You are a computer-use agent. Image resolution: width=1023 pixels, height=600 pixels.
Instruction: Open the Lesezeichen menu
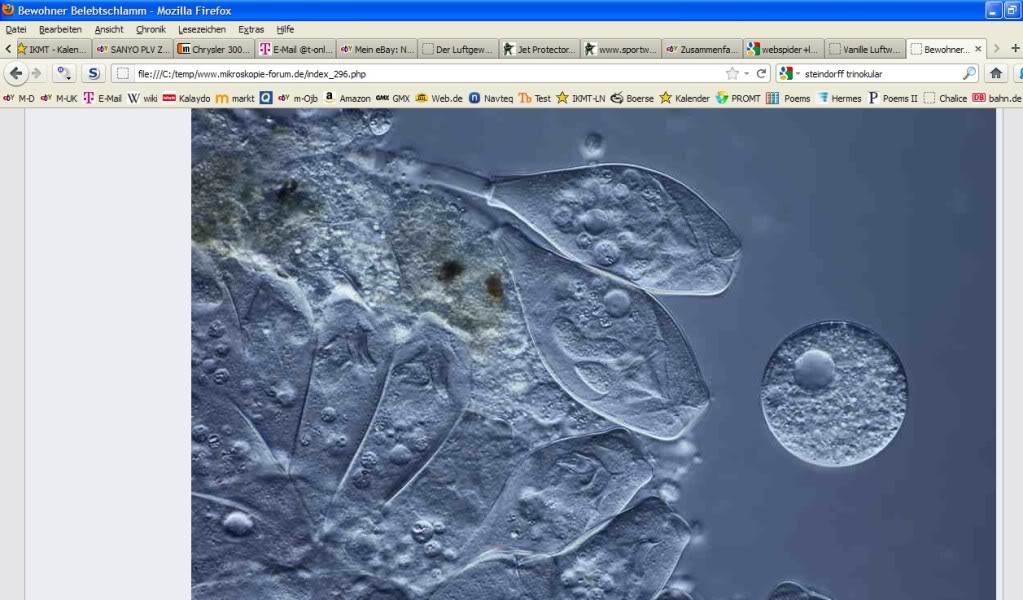202,29
